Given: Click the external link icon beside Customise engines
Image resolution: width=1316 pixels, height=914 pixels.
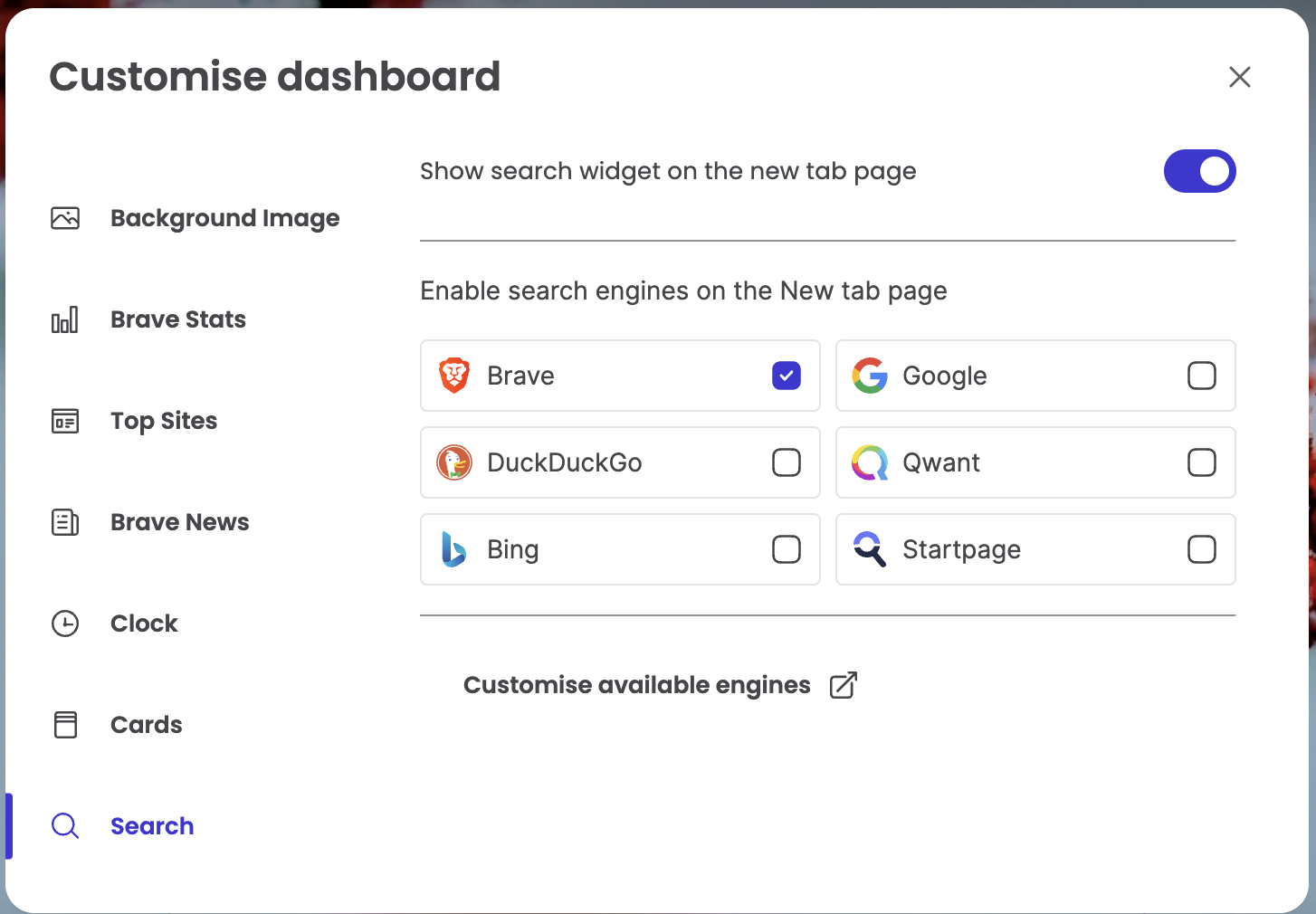Looking at the screenshot, I should [843, 685].
